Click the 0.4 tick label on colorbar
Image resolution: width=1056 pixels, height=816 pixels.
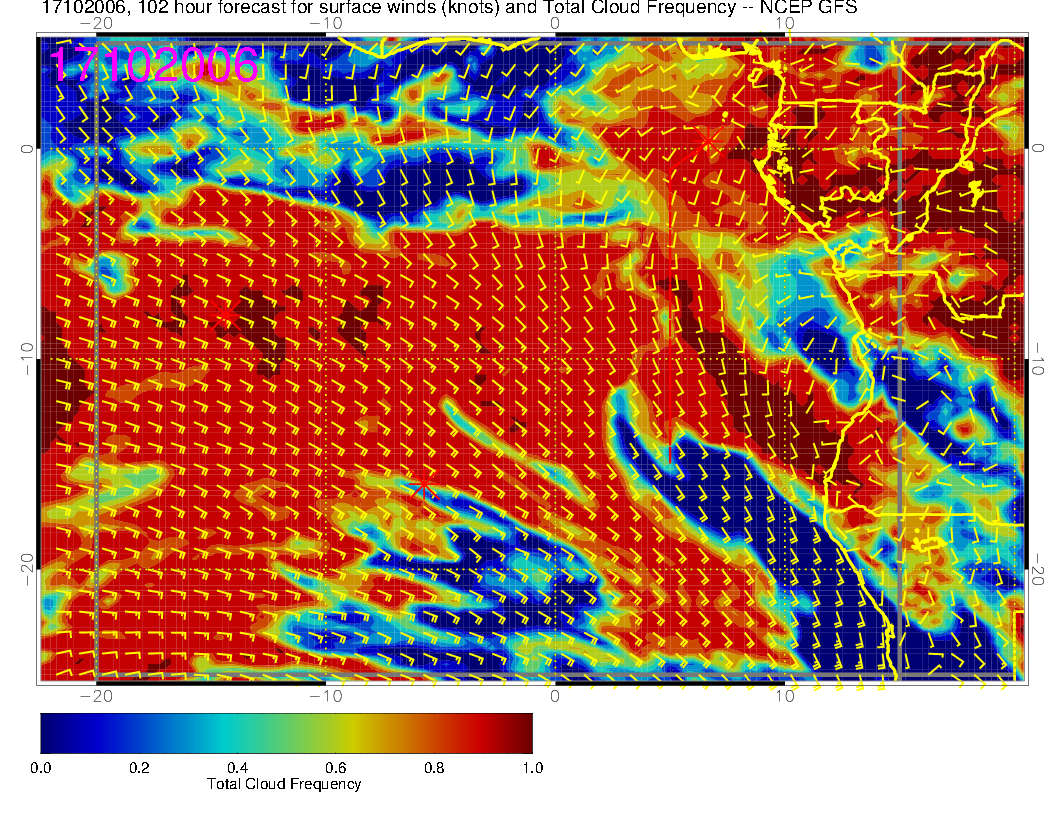237,768
